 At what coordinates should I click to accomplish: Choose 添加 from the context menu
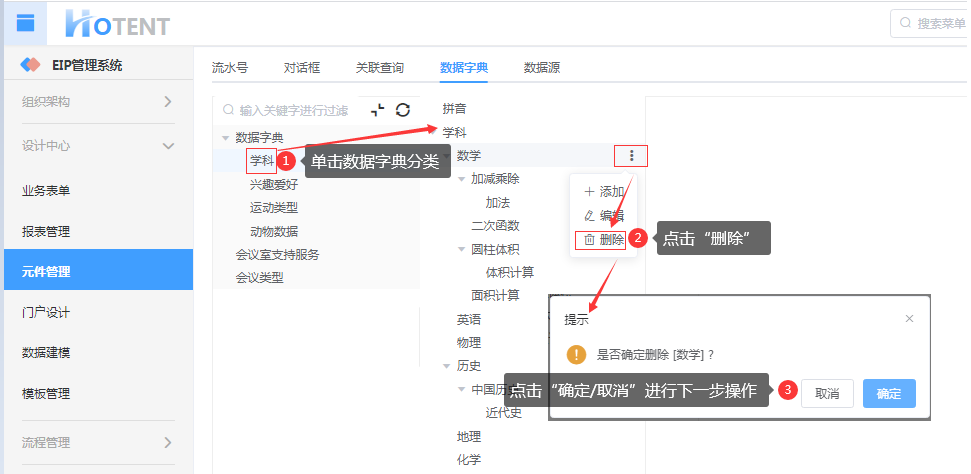pos(603,192)
